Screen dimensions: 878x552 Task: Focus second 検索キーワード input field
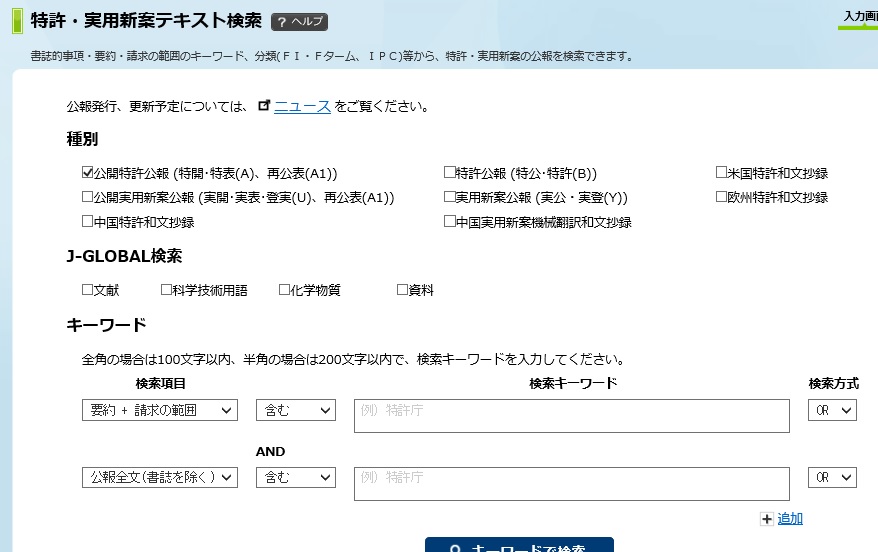click(572, 484)
